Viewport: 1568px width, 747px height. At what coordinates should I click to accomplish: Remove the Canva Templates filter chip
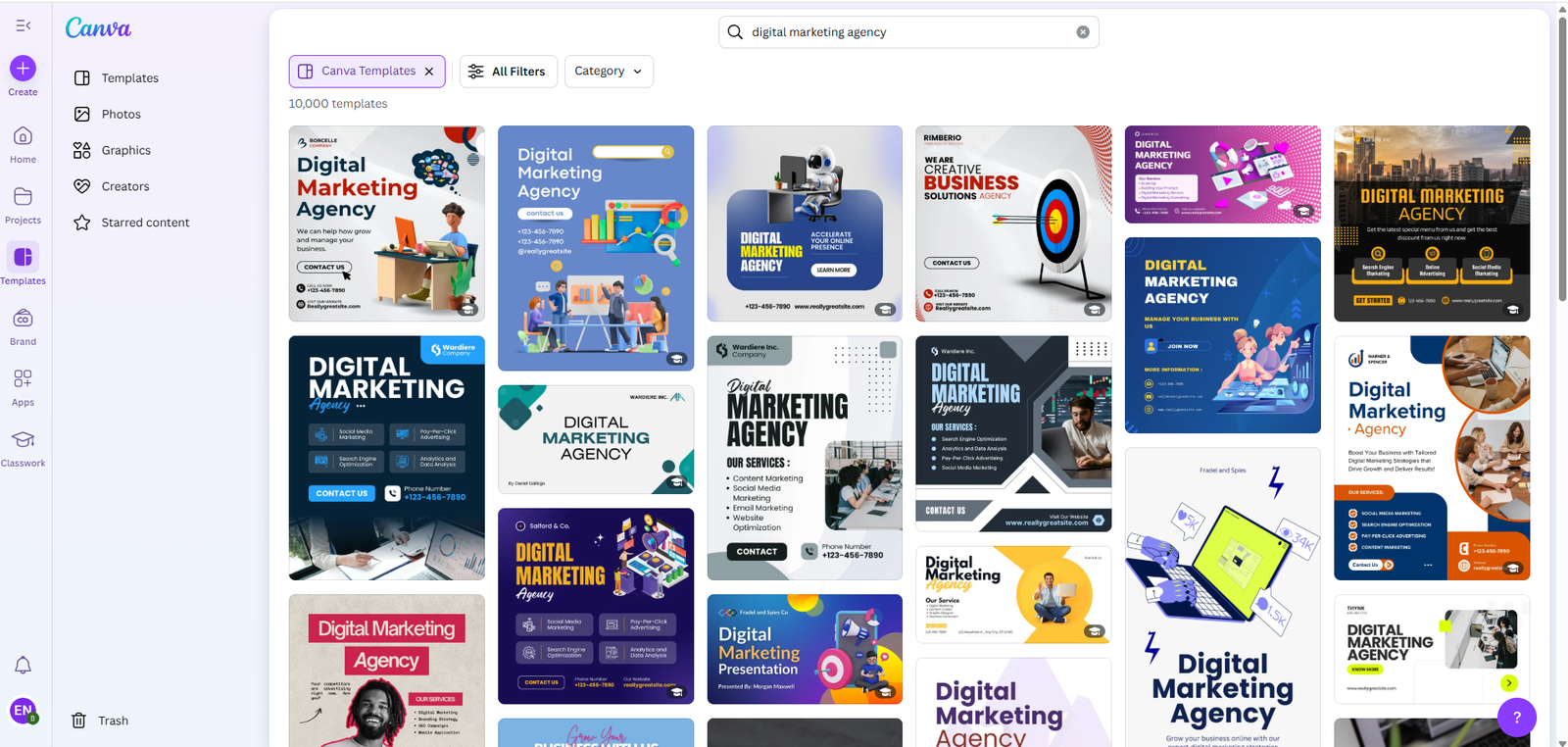pyautogui.click(x=429, y=72)
